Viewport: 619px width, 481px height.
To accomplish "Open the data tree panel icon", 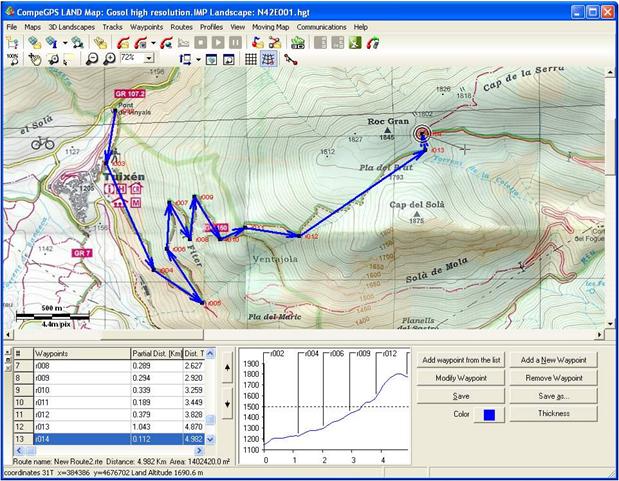I will (x=12, y=42).
